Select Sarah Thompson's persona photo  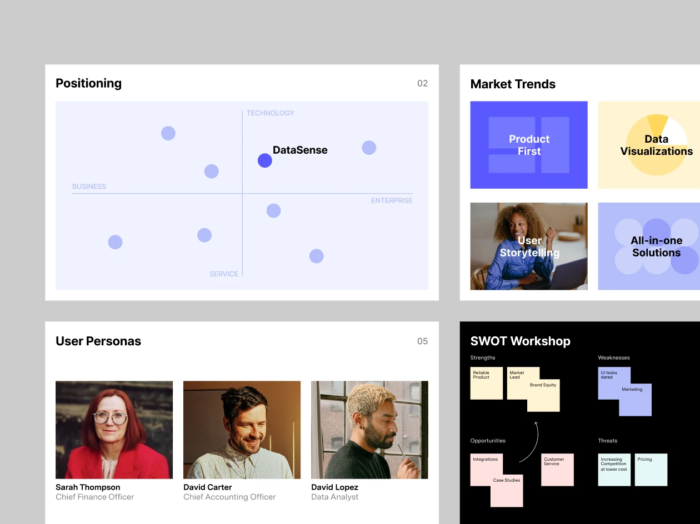[114, 429]
